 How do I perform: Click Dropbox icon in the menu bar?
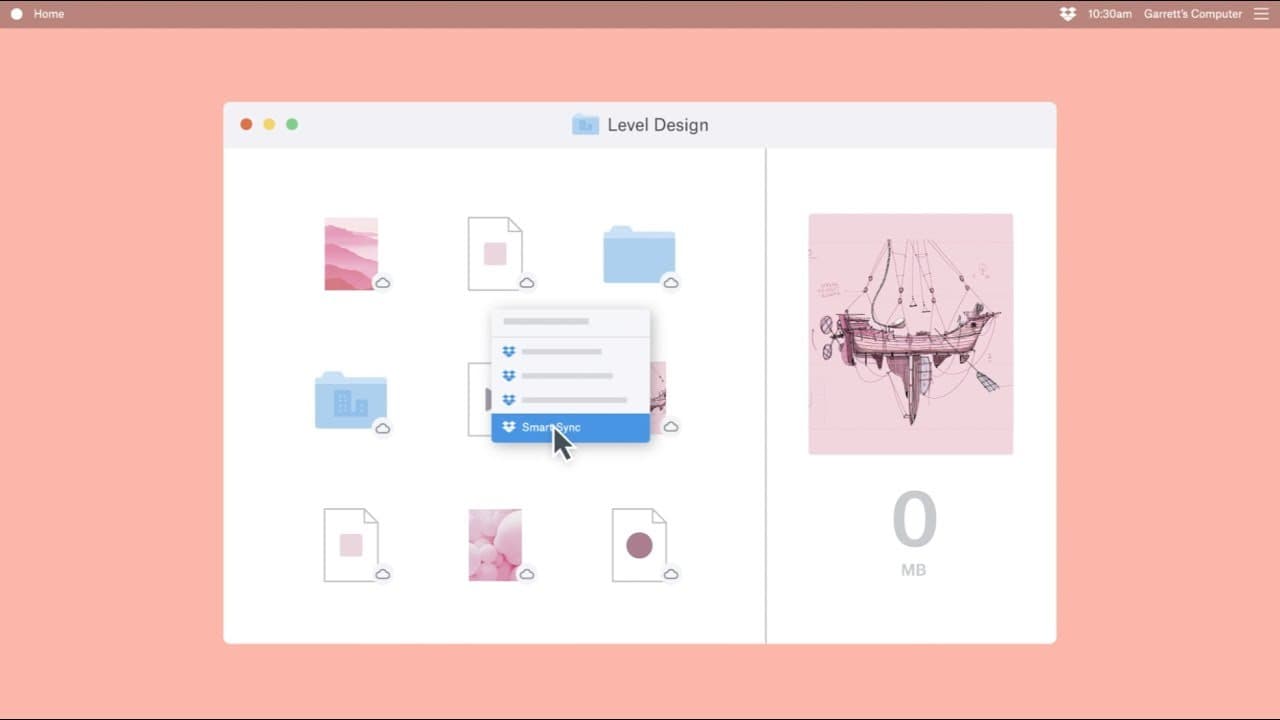1068,14
